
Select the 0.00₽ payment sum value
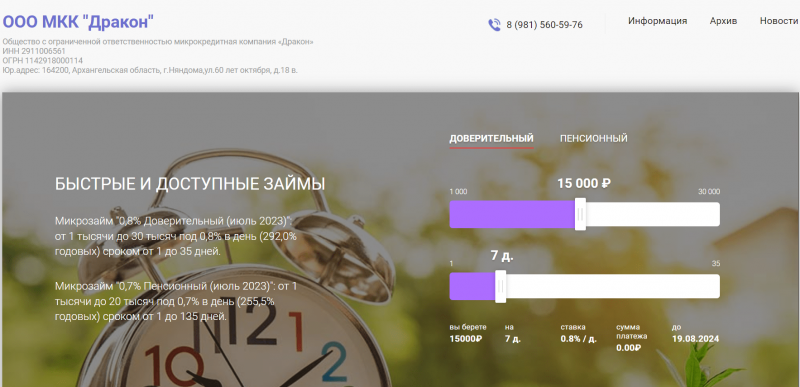tap(628, 348)
